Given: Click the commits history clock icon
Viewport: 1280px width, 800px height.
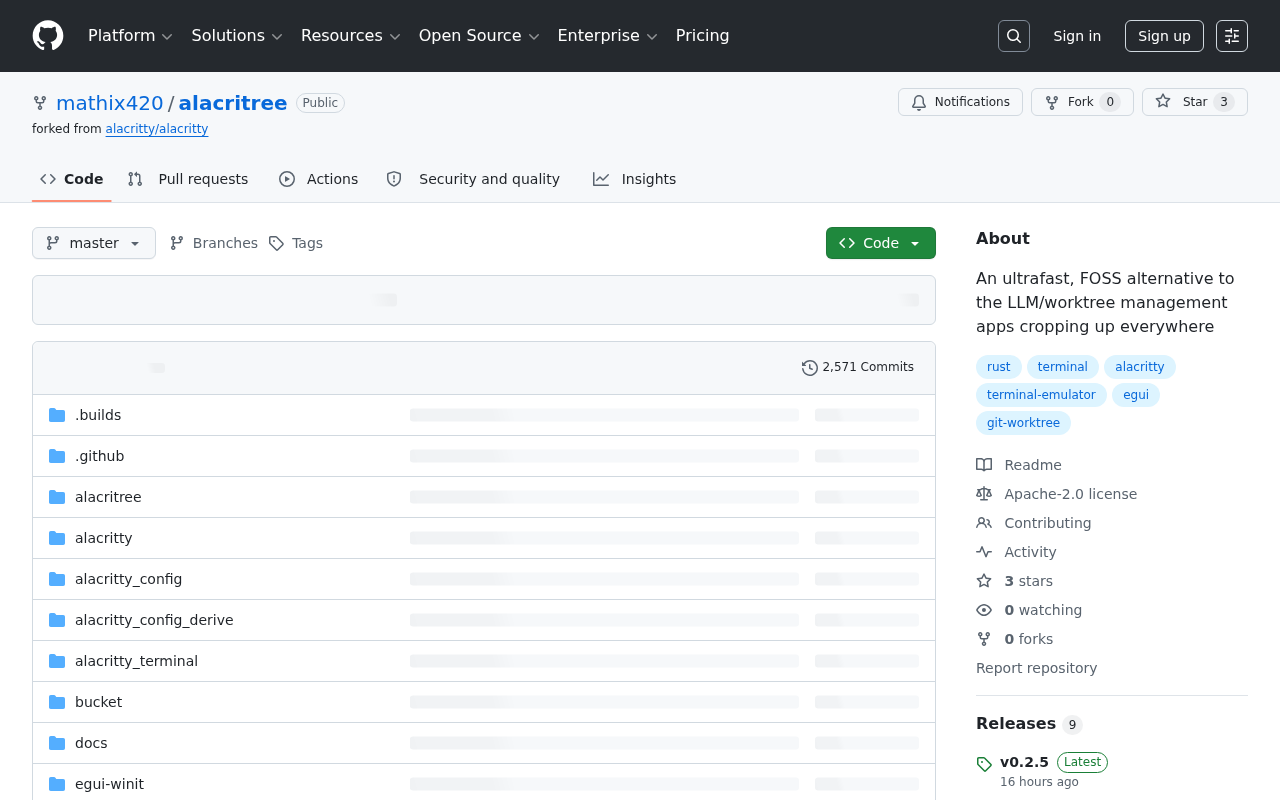Looking at the screenshot, I should (x=810, y=368).
